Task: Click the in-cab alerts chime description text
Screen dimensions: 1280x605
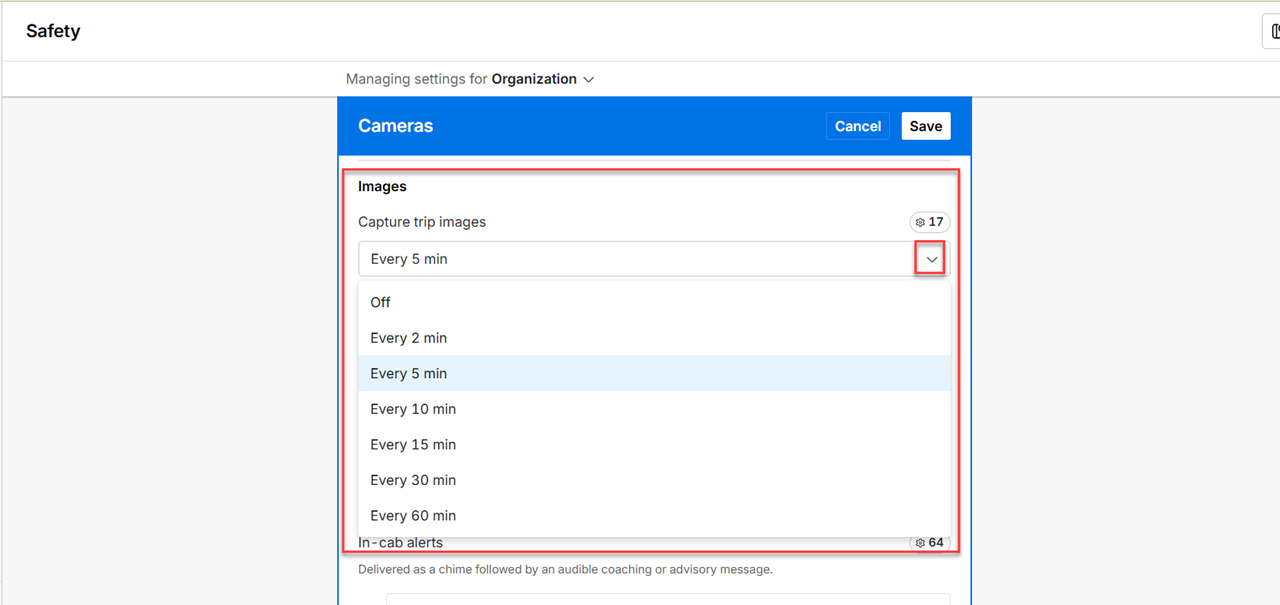Action: 565,570
